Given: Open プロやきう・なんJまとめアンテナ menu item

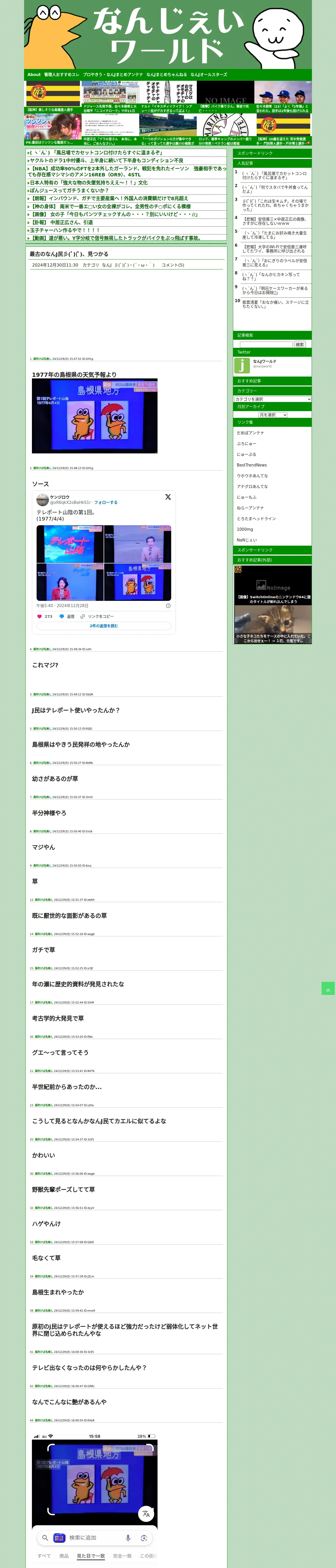Looking at the screenshot, I should click(113, 75).
